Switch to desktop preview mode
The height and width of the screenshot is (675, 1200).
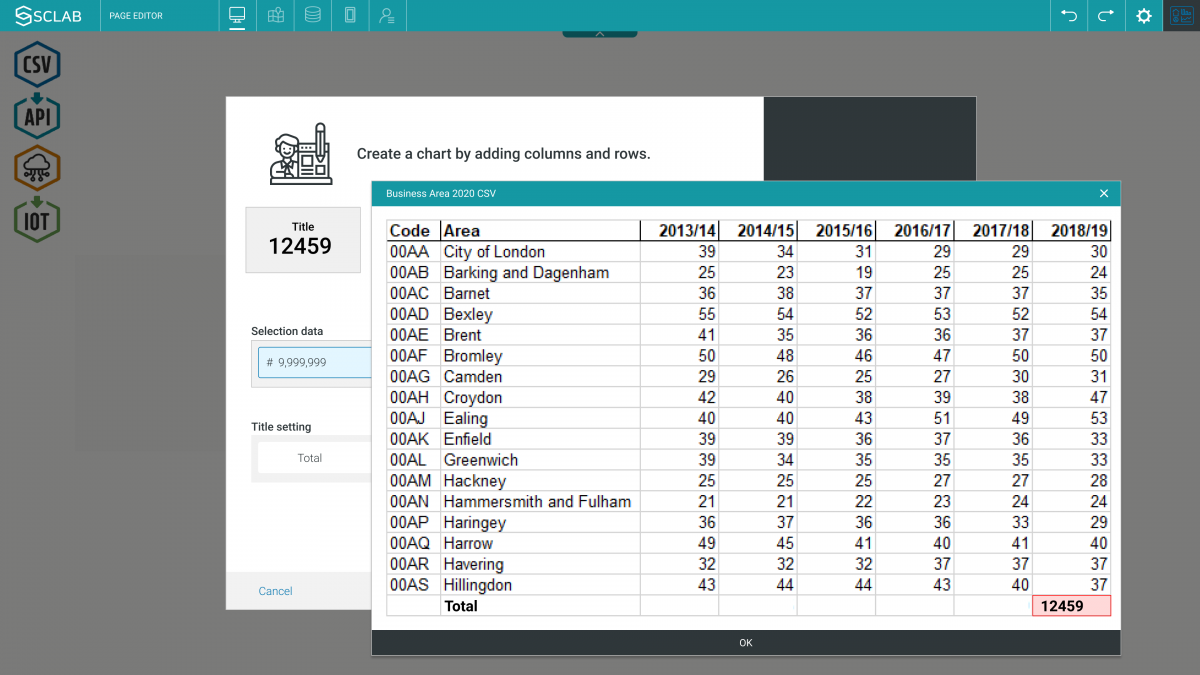(x=237, y=15)
